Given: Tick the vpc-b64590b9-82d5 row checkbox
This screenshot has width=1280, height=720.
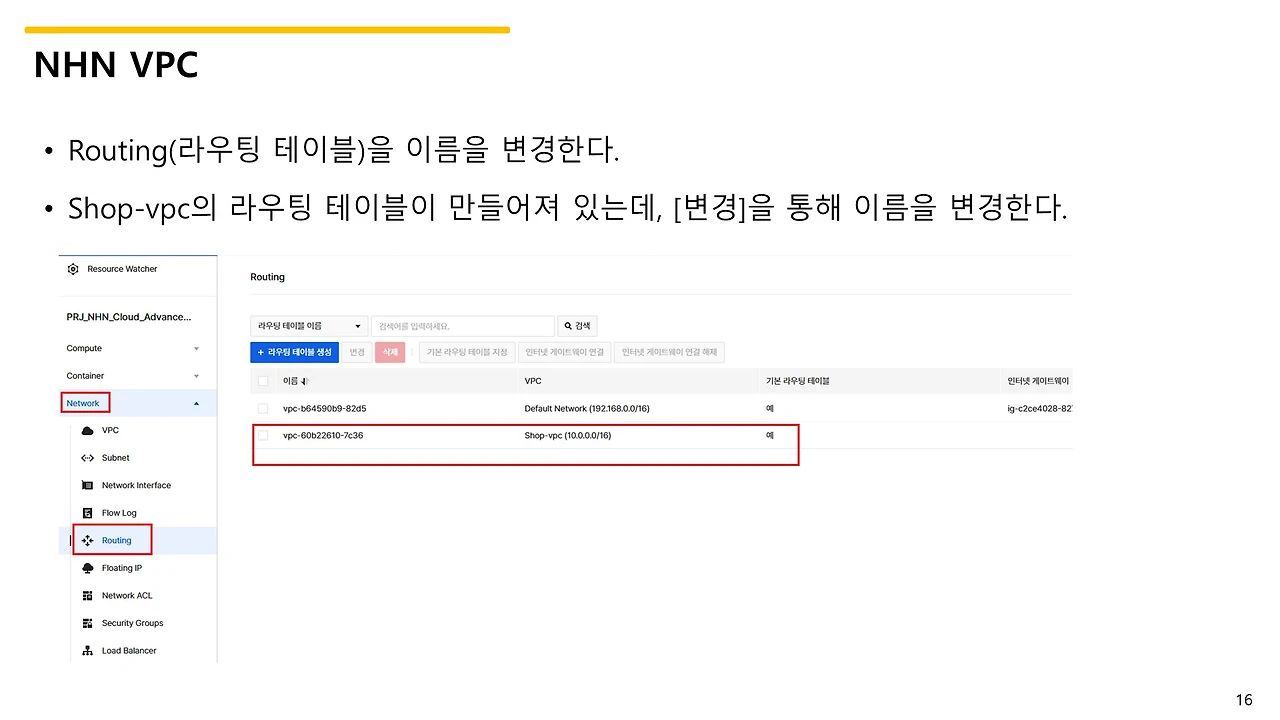Looking at the screenshot, I should 263,408.
